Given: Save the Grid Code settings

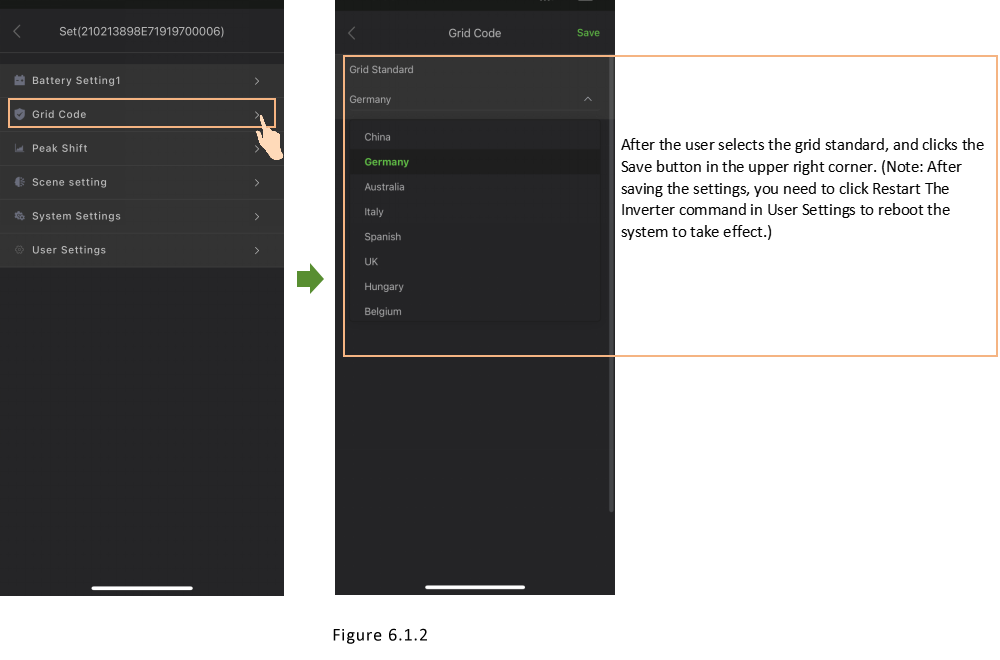Looking at the screenshot, I should pyautogui.click(x=588, y=33).
